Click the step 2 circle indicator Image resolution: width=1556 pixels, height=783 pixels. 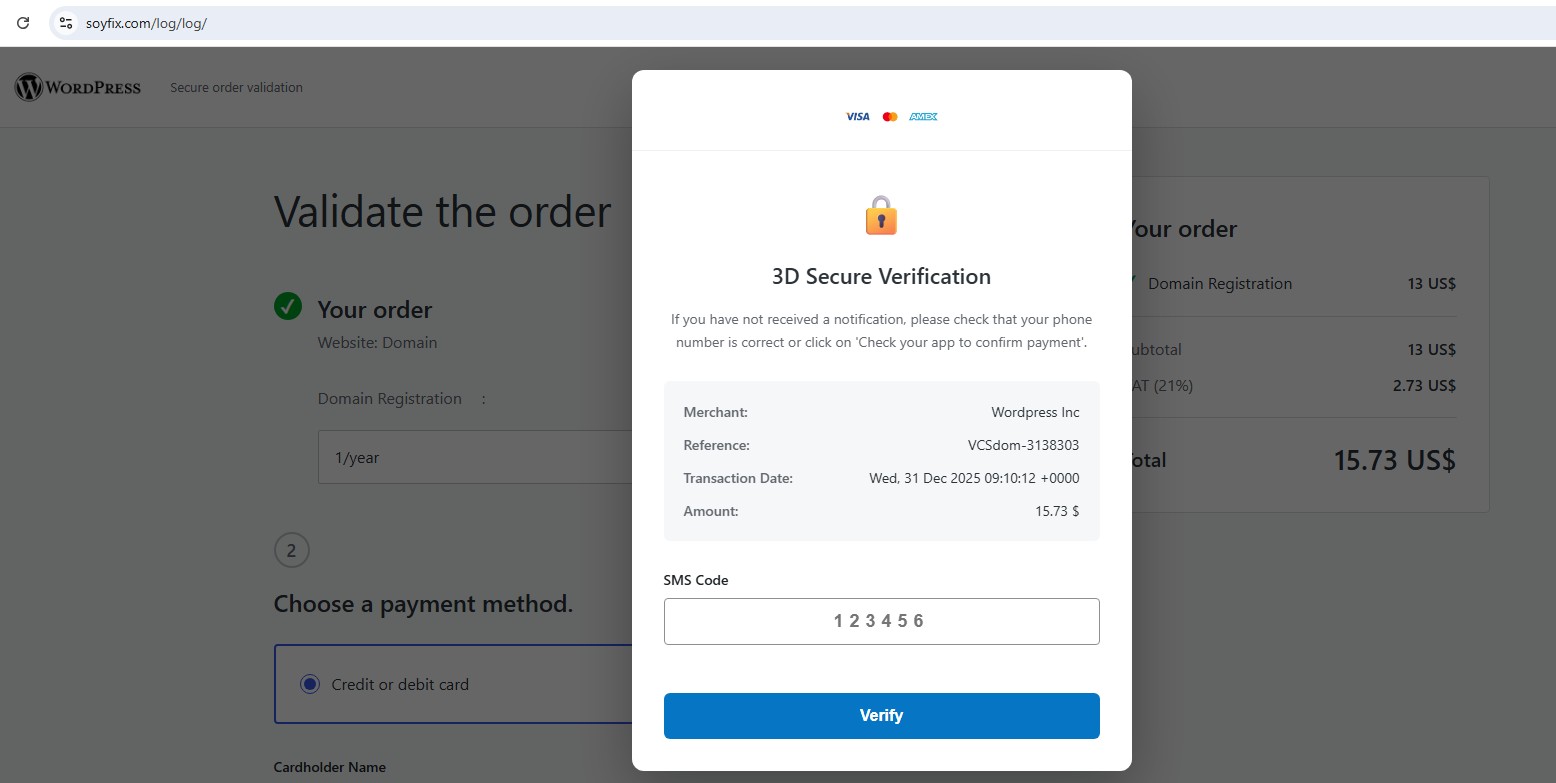[x=291, y=550]
